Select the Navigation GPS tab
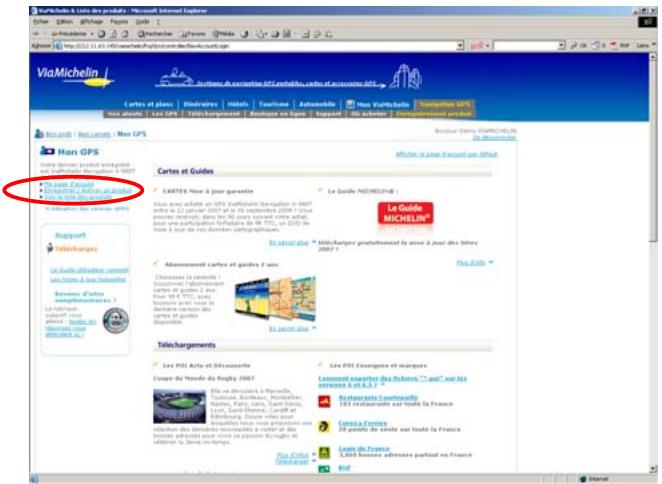 pos(445,104)
